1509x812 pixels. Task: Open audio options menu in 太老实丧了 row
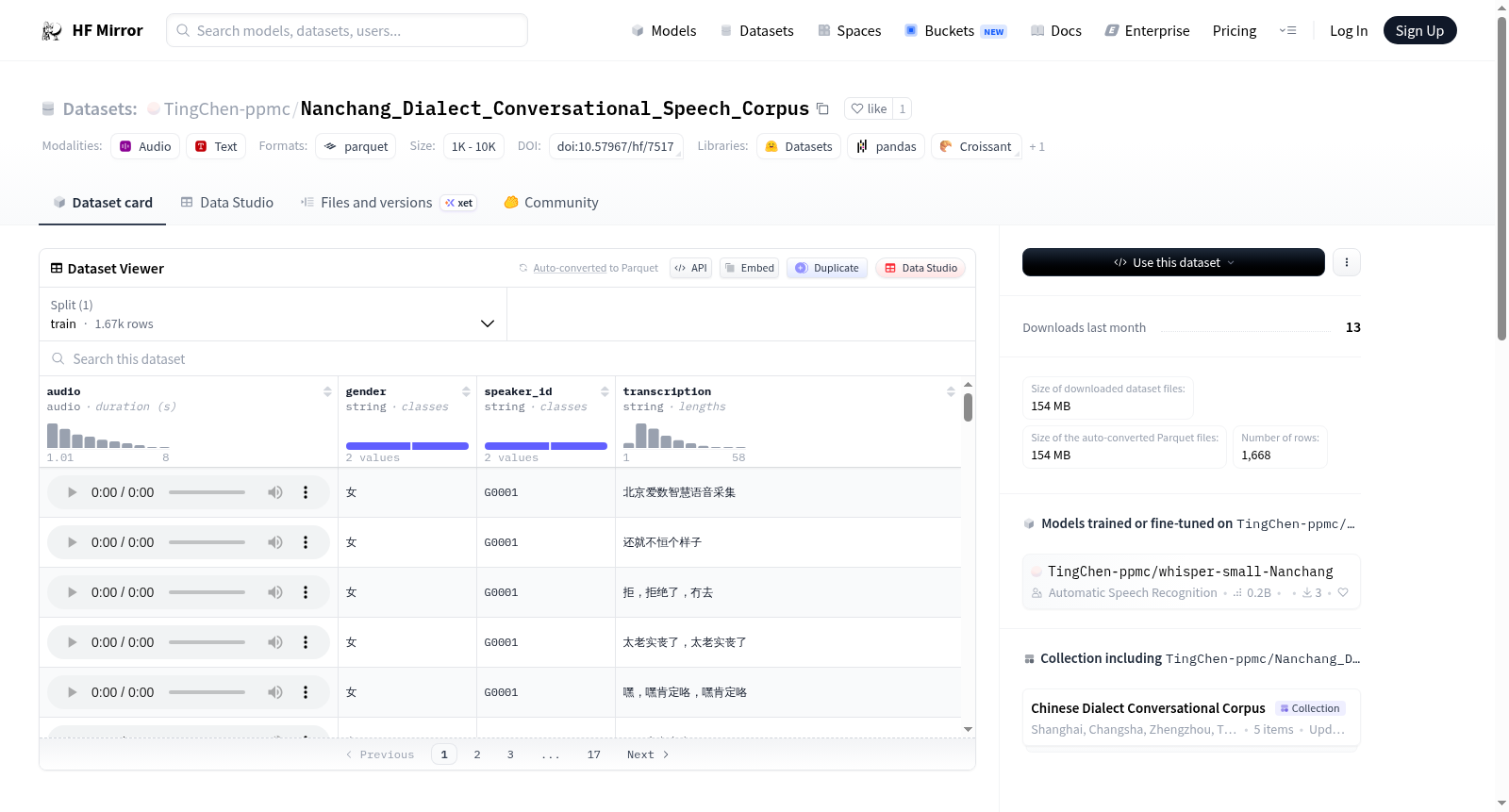pos(306,642)
